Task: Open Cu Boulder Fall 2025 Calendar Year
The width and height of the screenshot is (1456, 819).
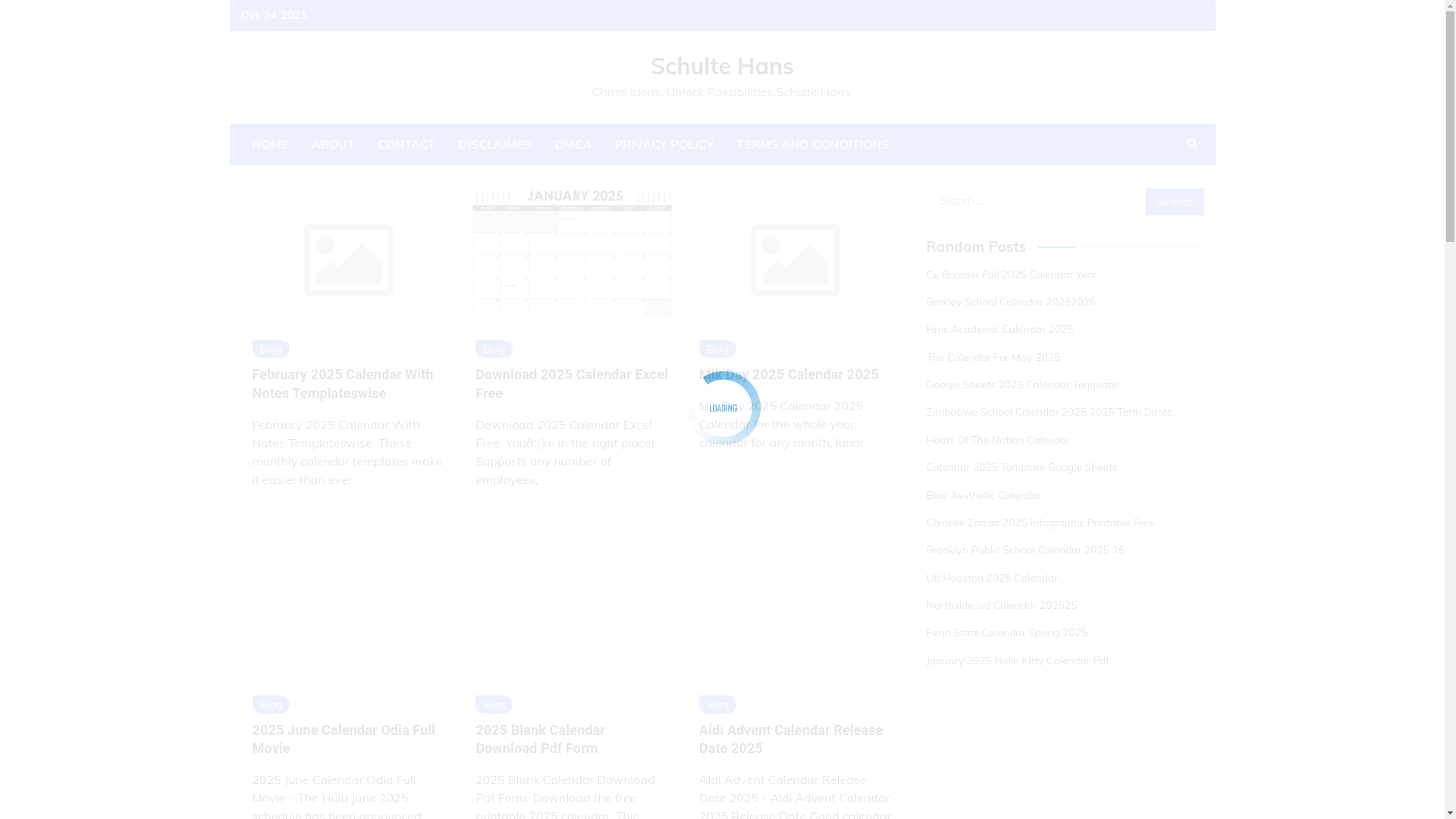Action: coord(1011,275)
